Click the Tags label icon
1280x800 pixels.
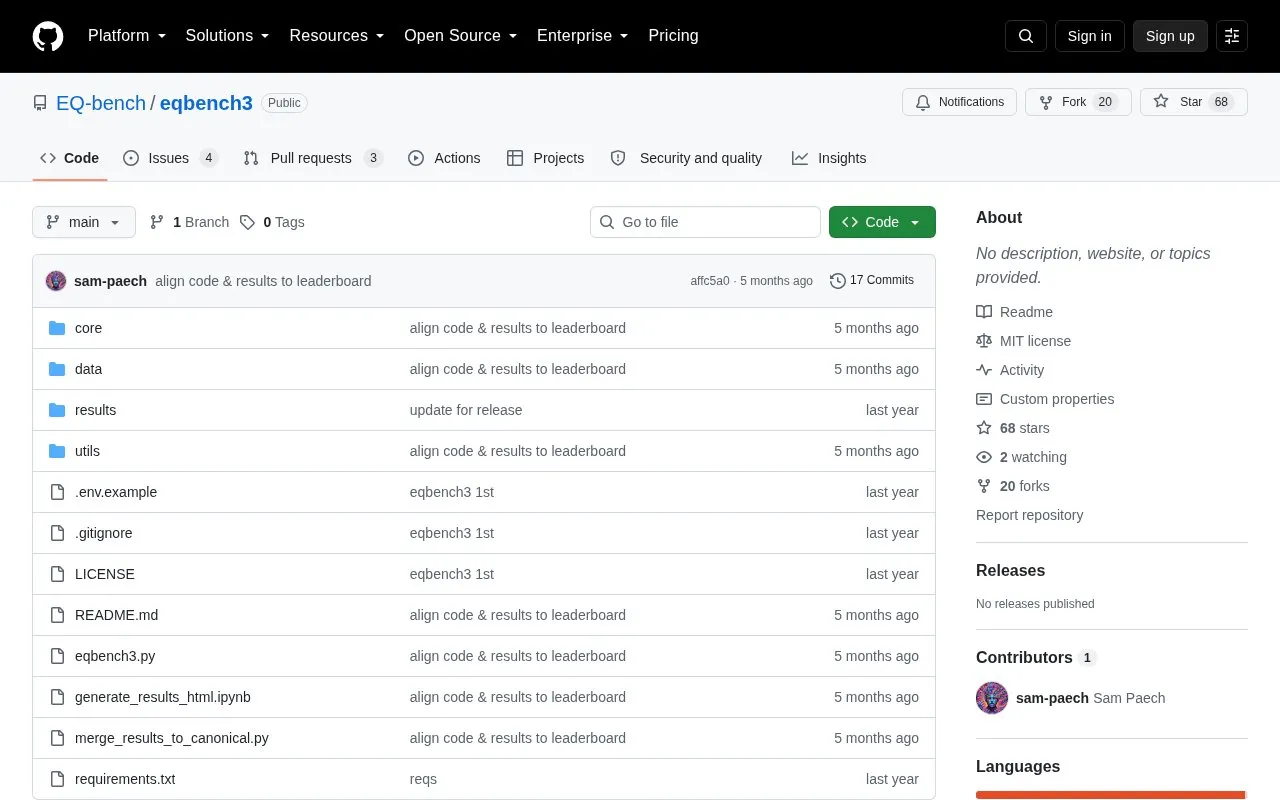247,222
